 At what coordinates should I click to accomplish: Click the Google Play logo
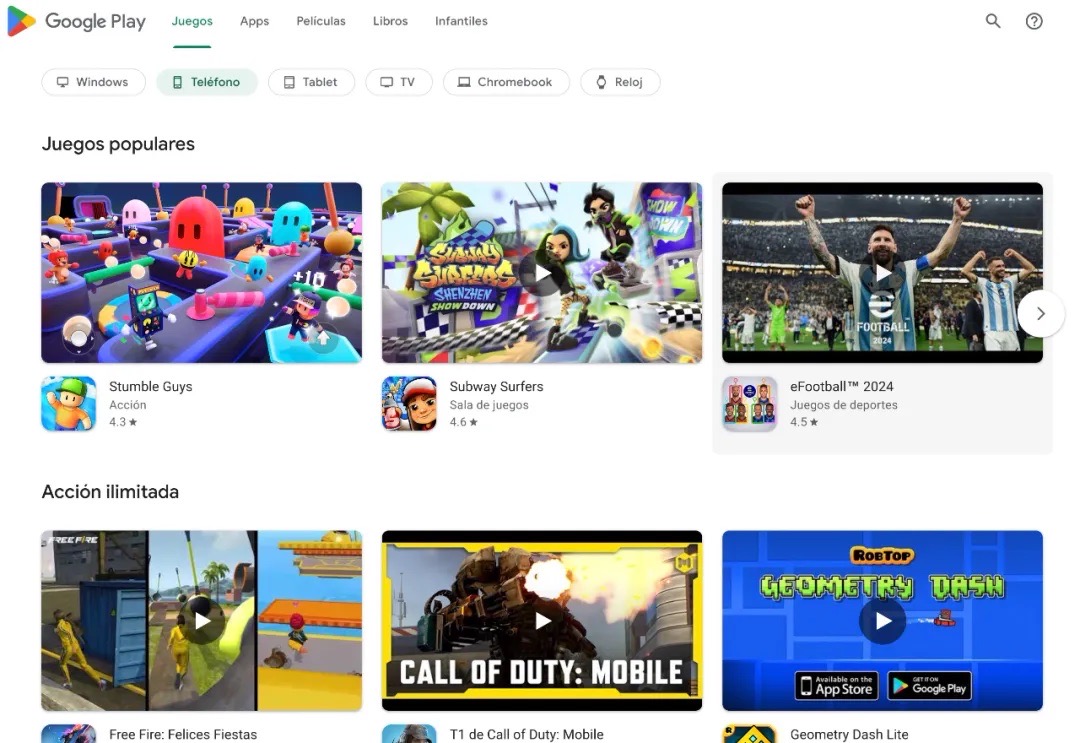point(76,21)
